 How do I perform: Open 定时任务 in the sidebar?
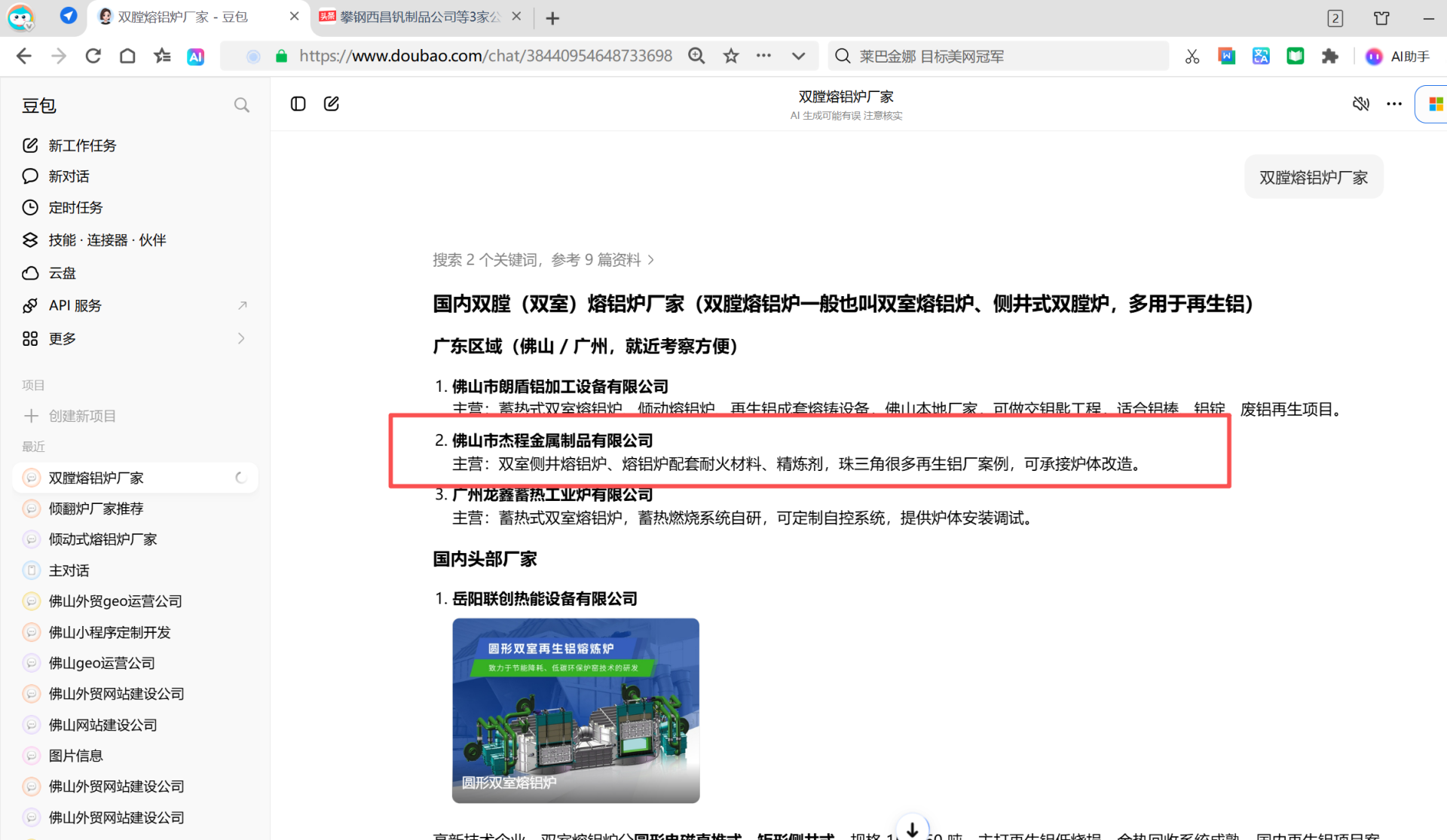tap(136, 207)
